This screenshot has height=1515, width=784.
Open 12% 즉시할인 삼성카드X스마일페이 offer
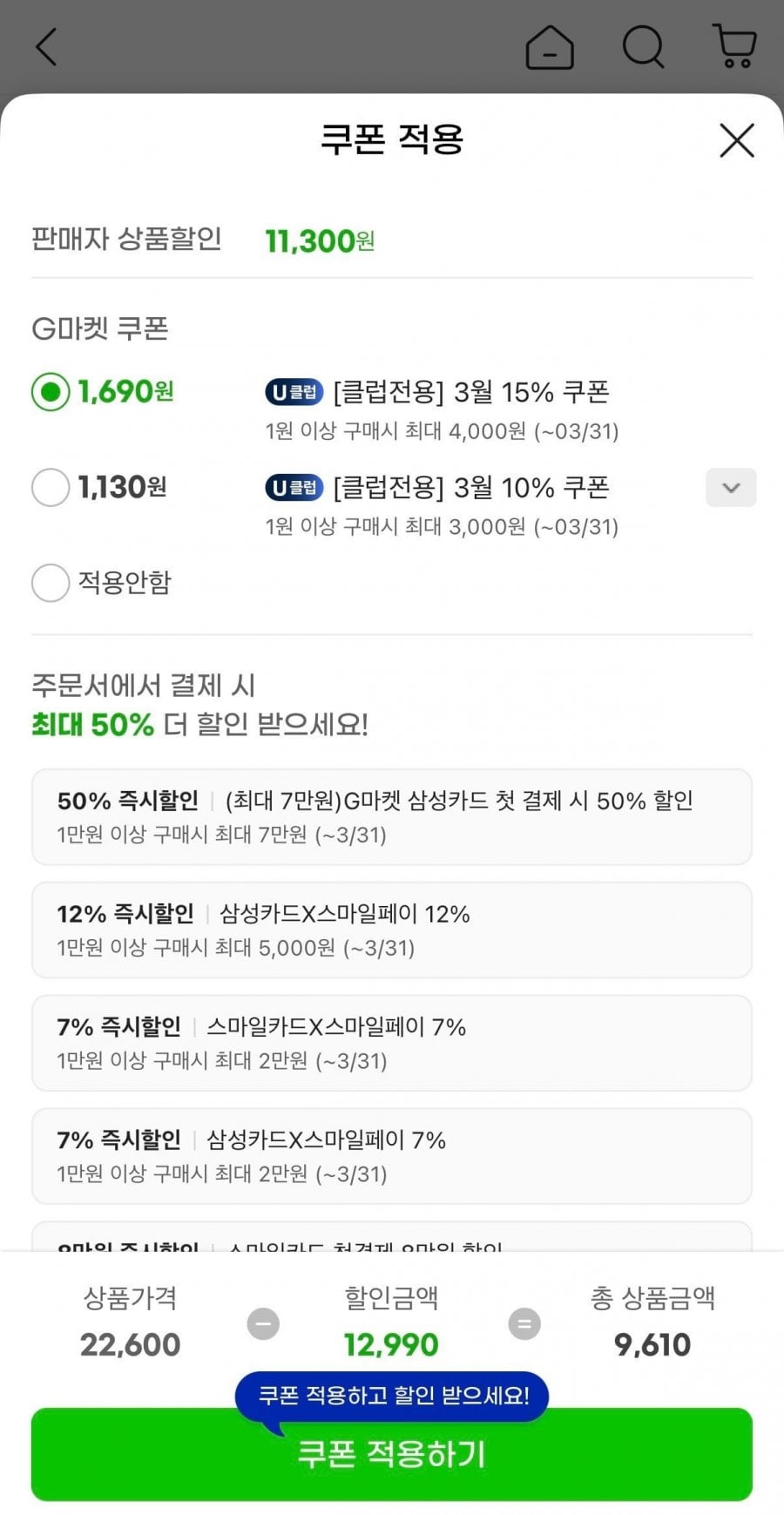392,930
